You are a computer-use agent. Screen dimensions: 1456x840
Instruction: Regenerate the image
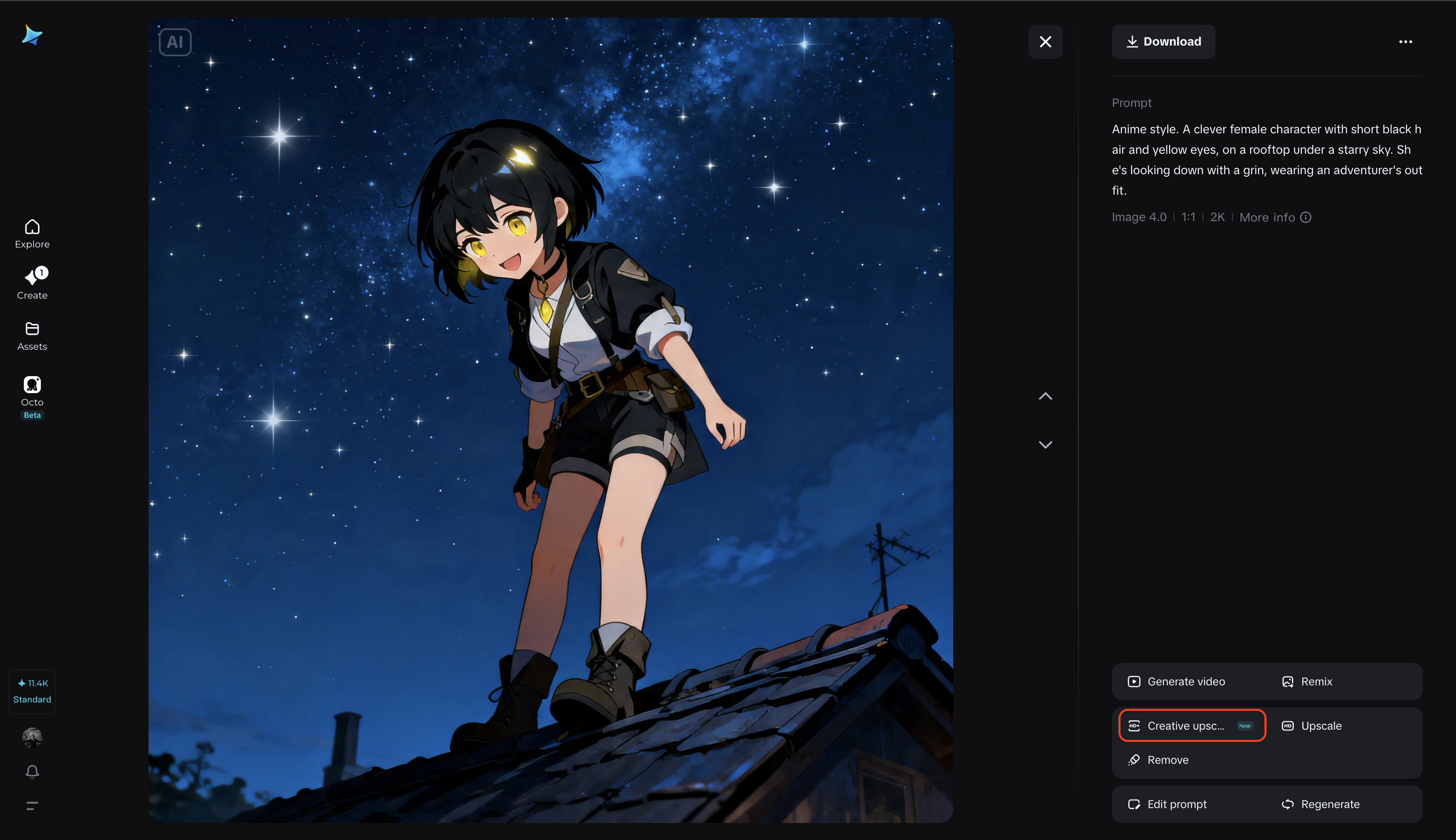tap(1321, 804)
